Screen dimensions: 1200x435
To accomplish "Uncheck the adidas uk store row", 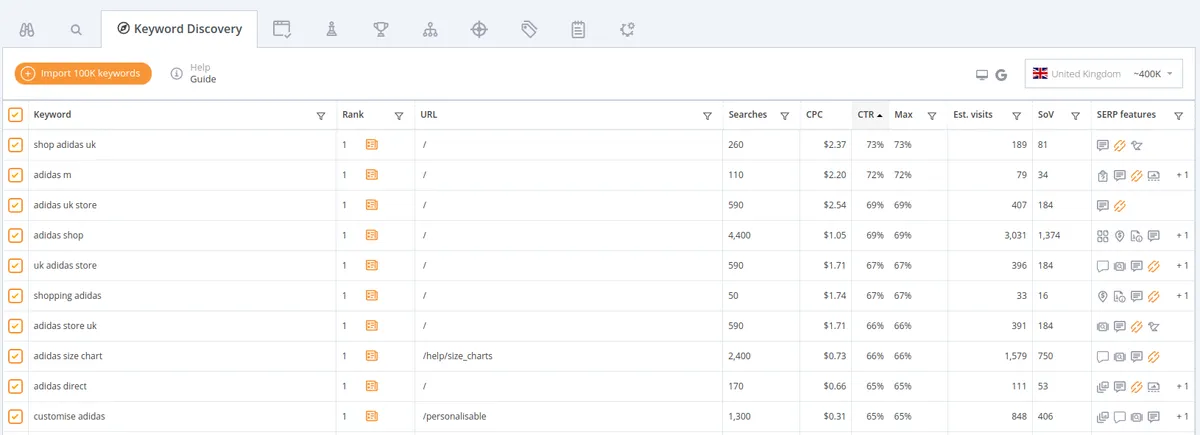I will point(15,205).
